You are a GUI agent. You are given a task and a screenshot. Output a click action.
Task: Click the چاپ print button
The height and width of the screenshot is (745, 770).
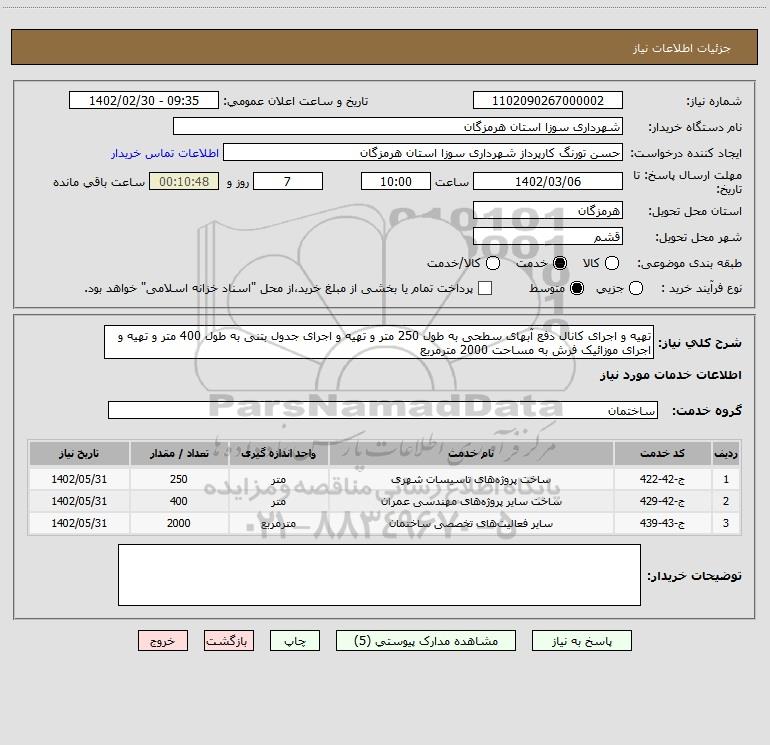click(295, 641)
